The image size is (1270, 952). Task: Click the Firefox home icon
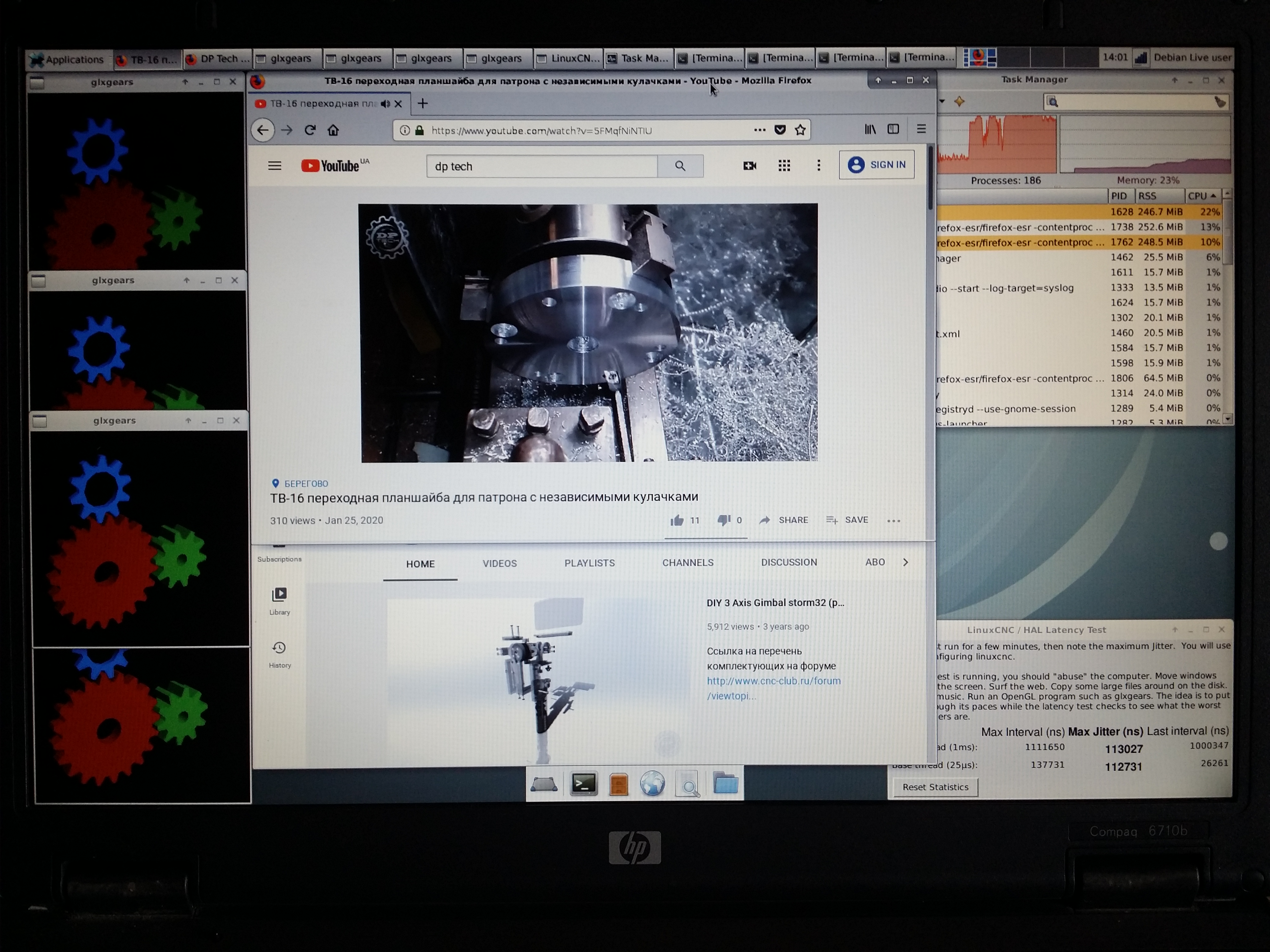click(x=333, y=130)
